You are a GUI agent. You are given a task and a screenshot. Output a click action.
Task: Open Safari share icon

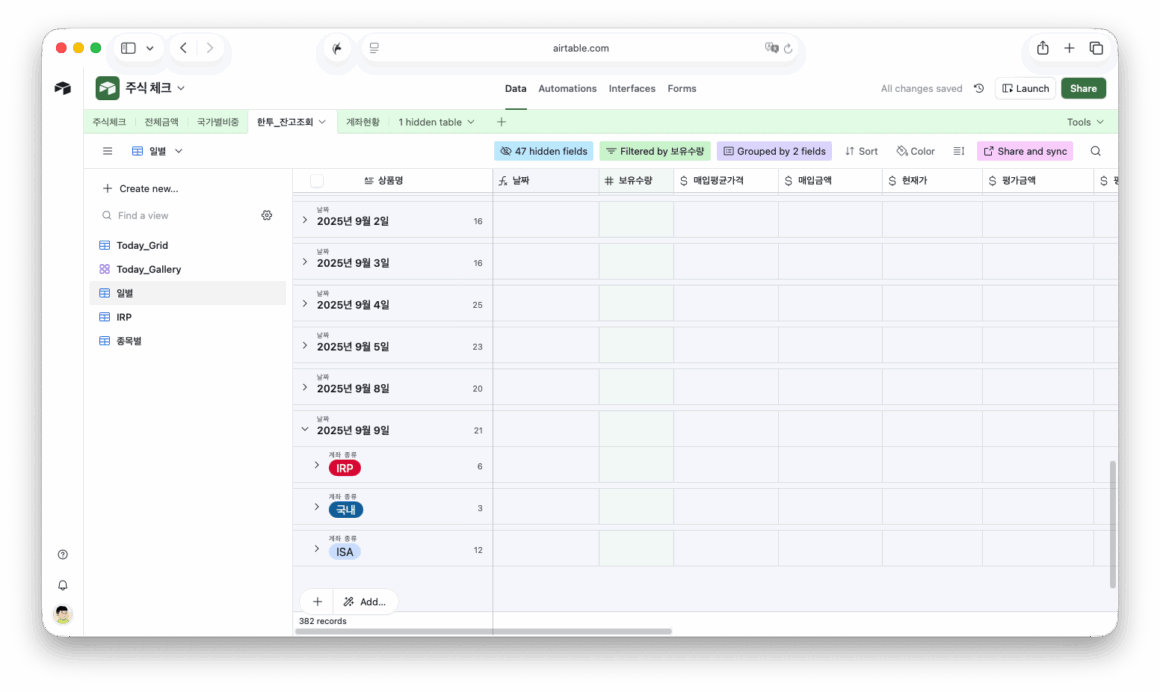pos(1042,48)
